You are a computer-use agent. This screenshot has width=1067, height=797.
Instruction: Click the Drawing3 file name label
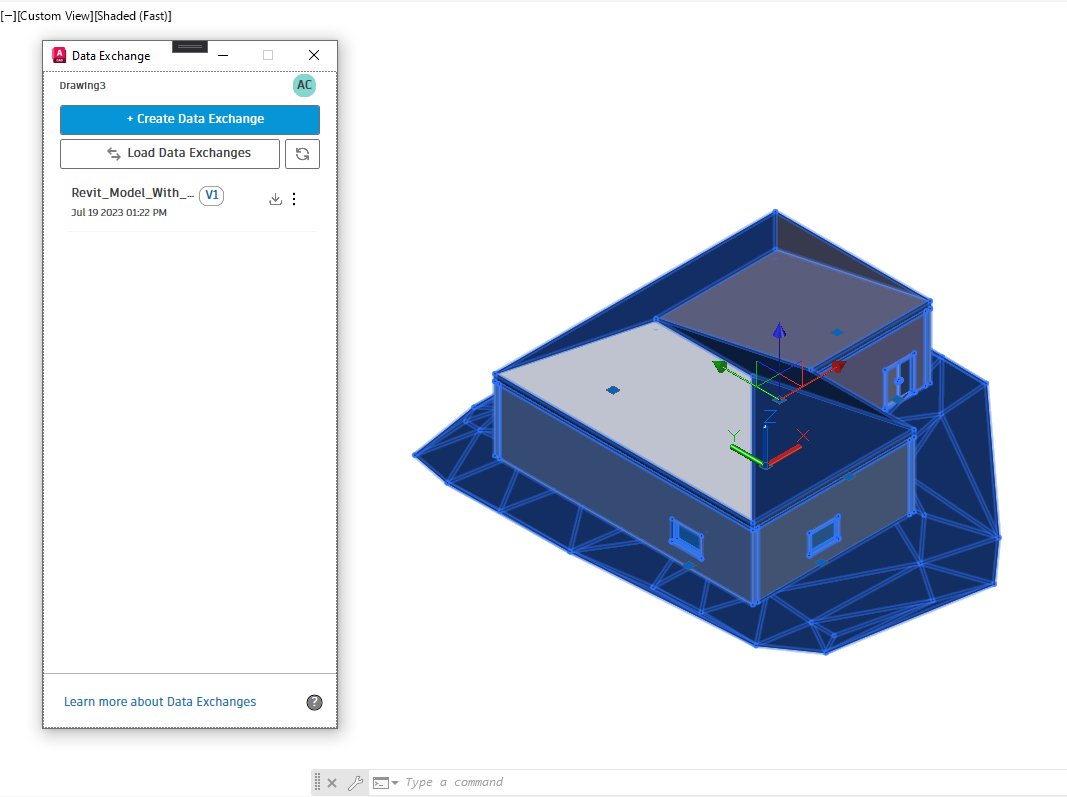pyautogui.click(x=82, y=86)
